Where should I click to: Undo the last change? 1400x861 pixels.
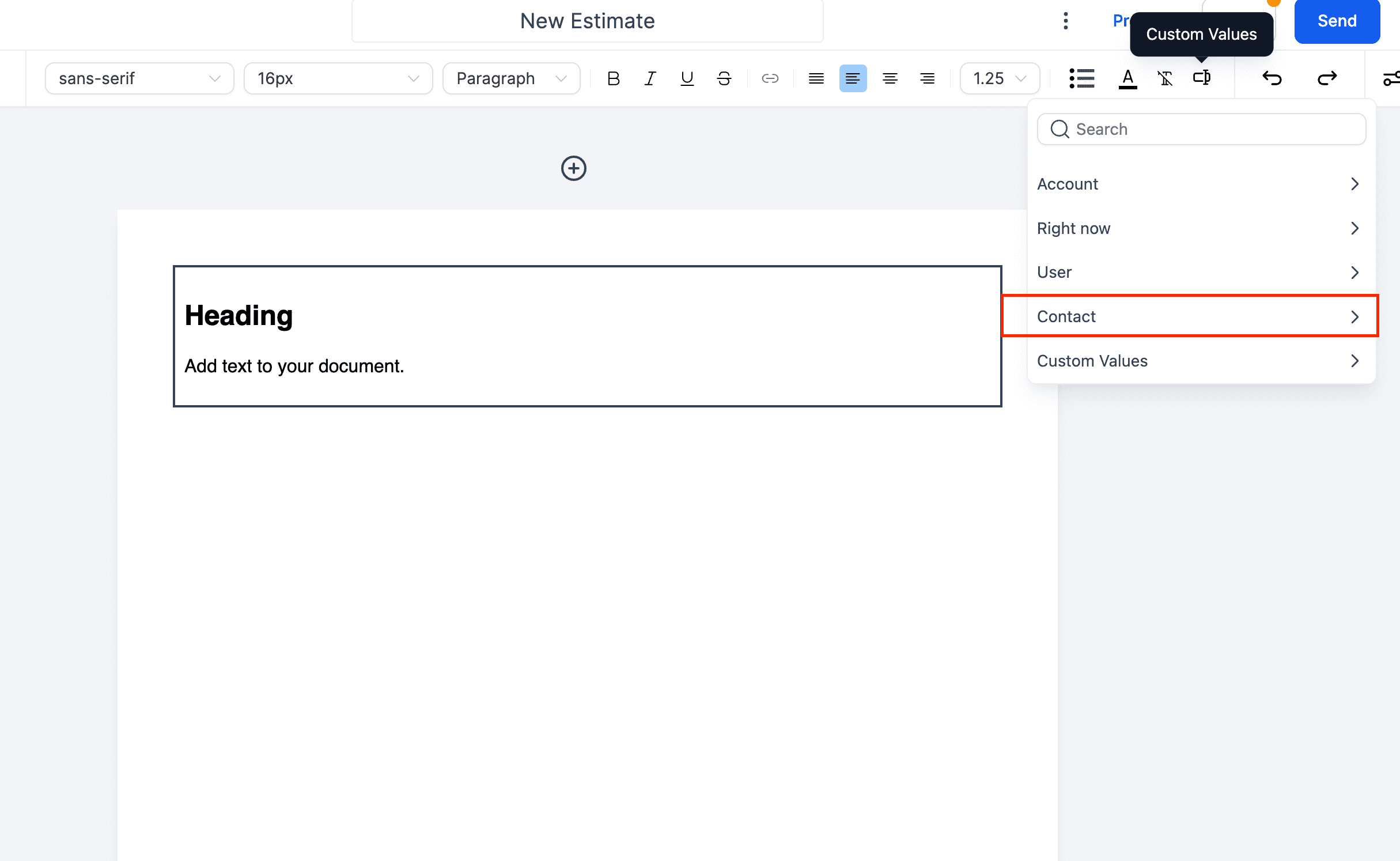[x=1272, y=78]
